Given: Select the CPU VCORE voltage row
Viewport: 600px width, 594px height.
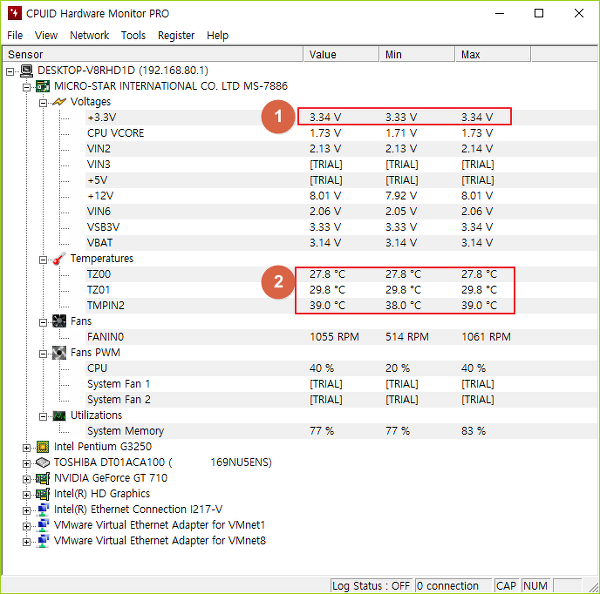Looking at the screenshot, I should [x=341, y=133].
